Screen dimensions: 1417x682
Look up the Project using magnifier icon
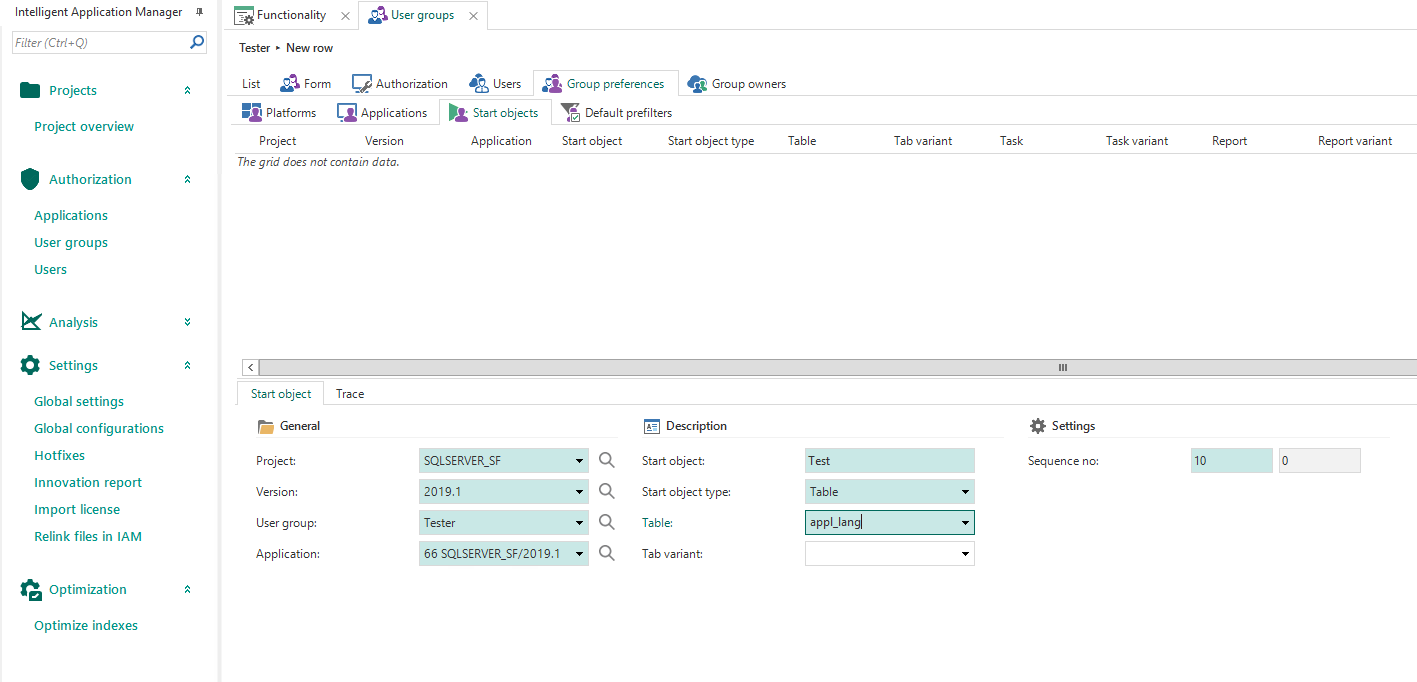point(607,460)
